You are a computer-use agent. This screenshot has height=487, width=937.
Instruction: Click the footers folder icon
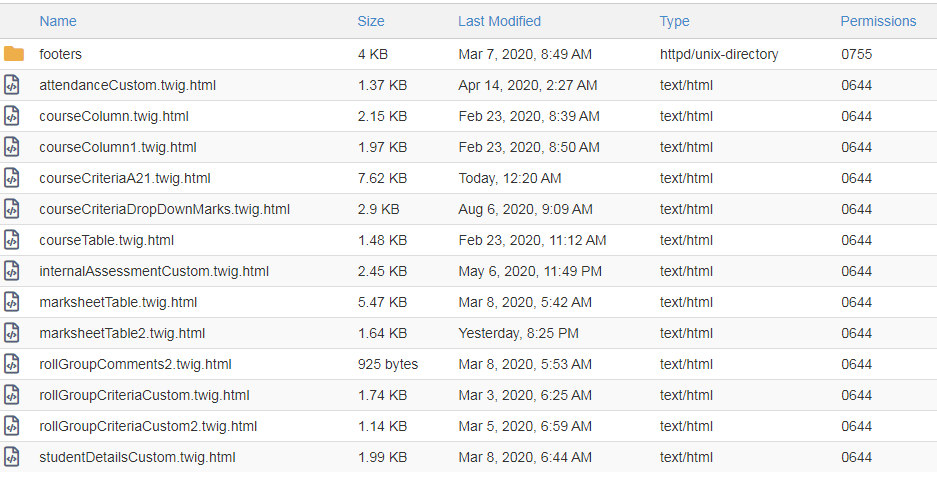pyautogui.click(x=14, y=54)
